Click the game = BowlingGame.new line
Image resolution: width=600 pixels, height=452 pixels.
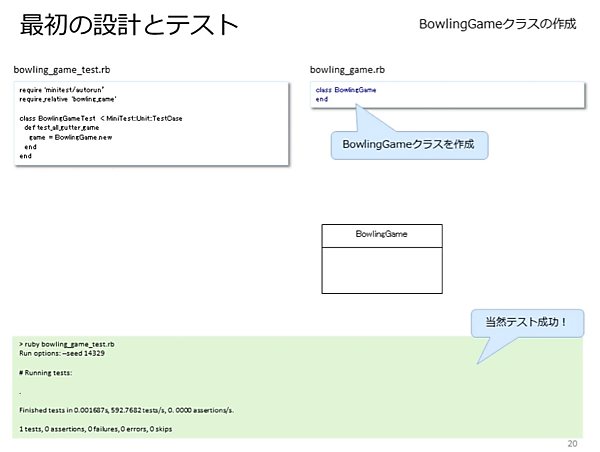70,137
